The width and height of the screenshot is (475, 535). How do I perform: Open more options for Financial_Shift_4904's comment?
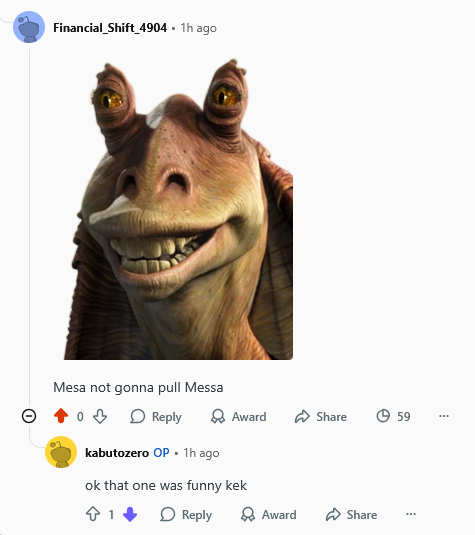(444, 416)
